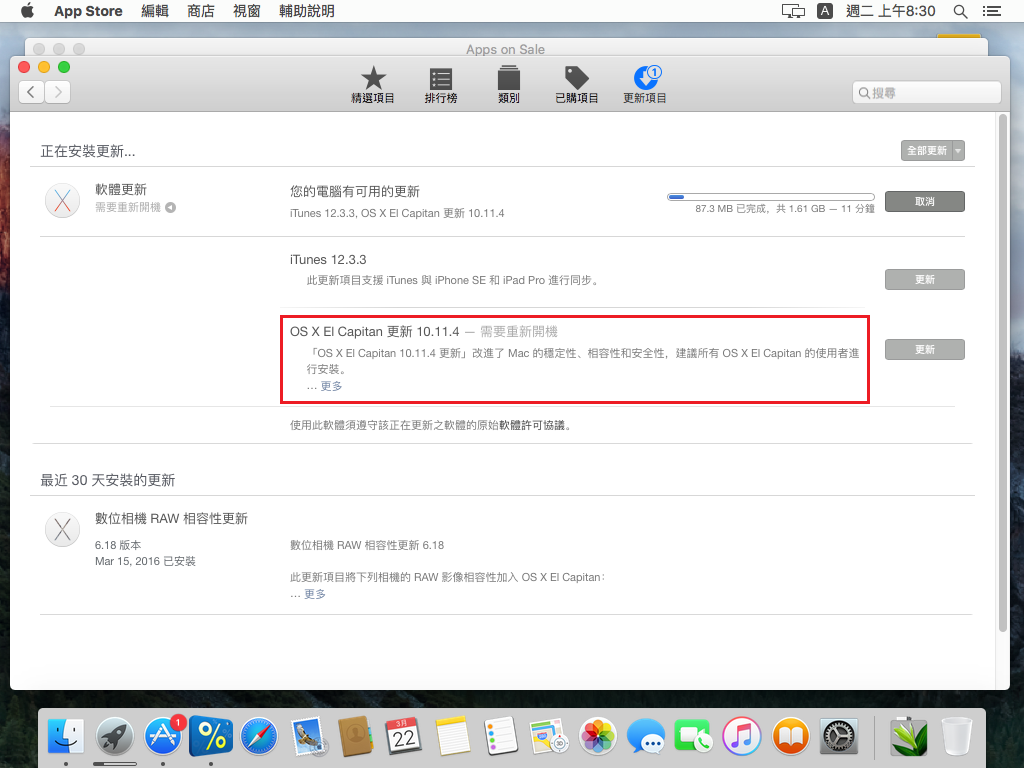Viewport: 1024px width, 768px height.
Task: Click the 全部更新 button
Action: coord(927,151)
